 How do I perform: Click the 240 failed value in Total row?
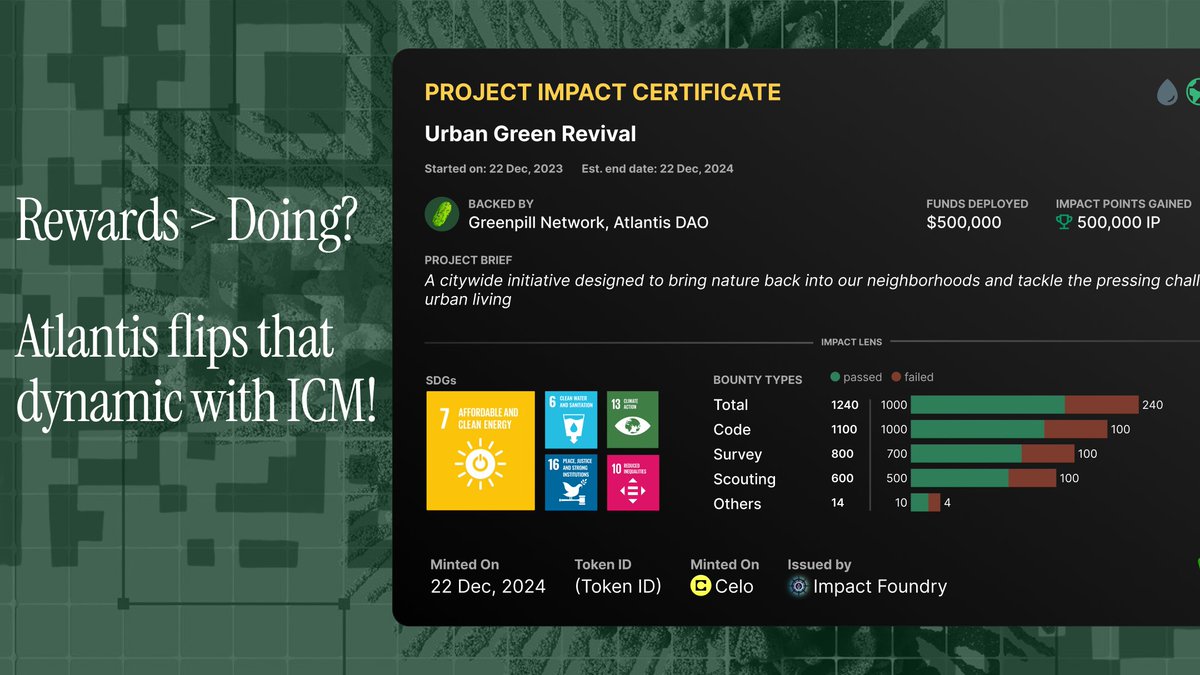(x=1152, y=405)
